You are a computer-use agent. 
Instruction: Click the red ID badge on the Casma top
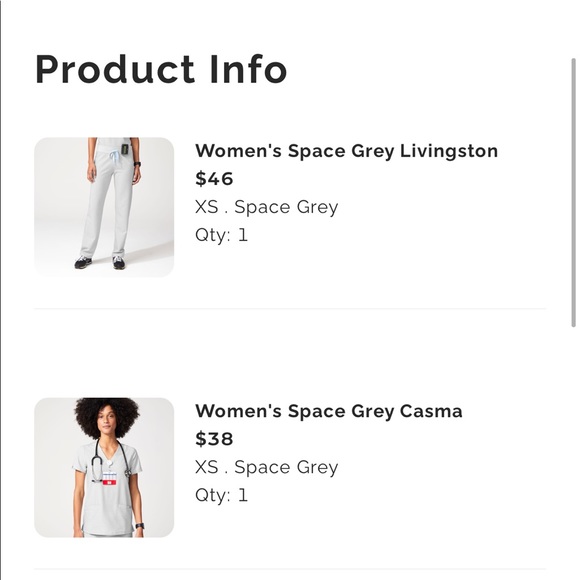point(109,482)
